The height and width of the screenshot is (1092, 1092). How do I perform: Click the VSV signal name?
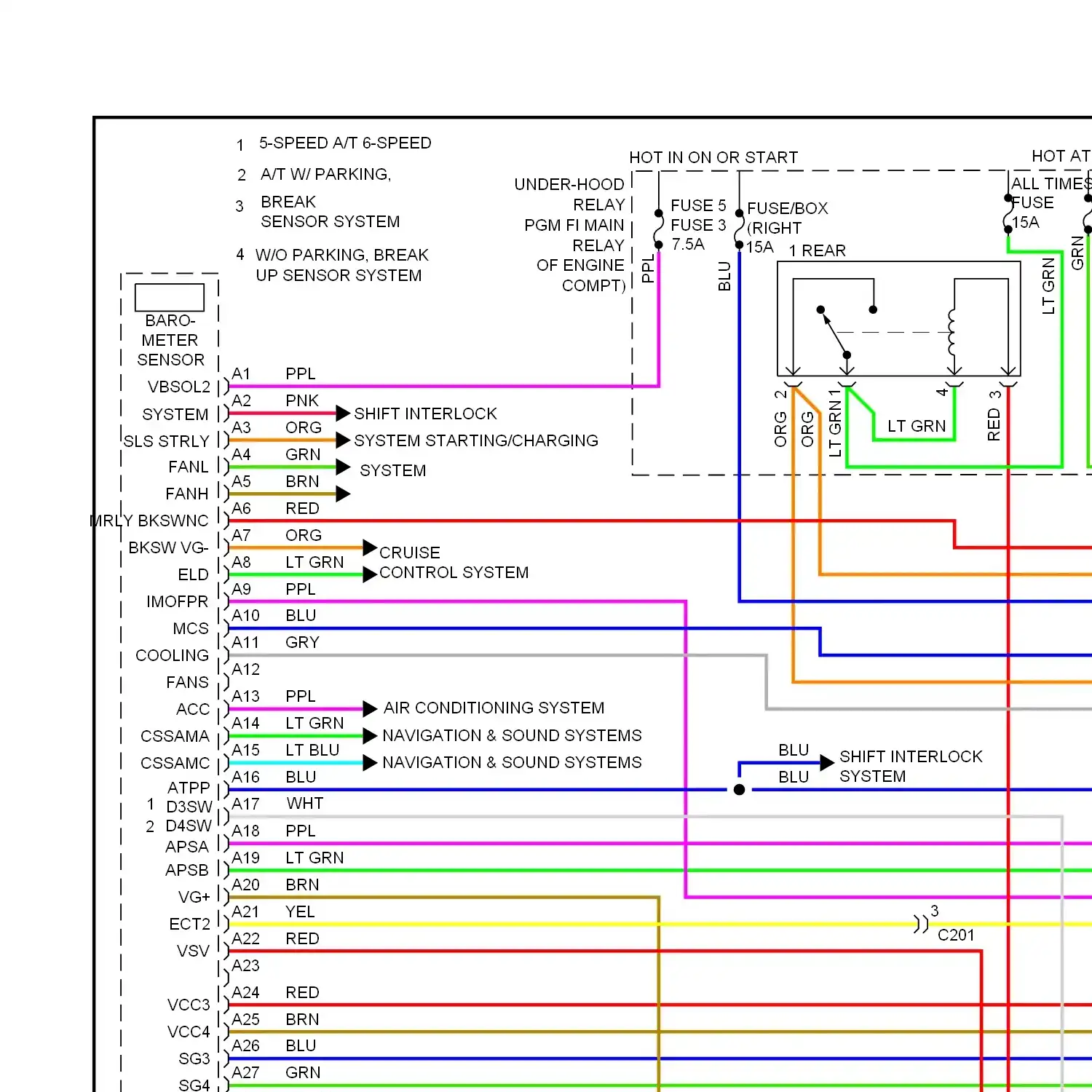pos(193,951)
